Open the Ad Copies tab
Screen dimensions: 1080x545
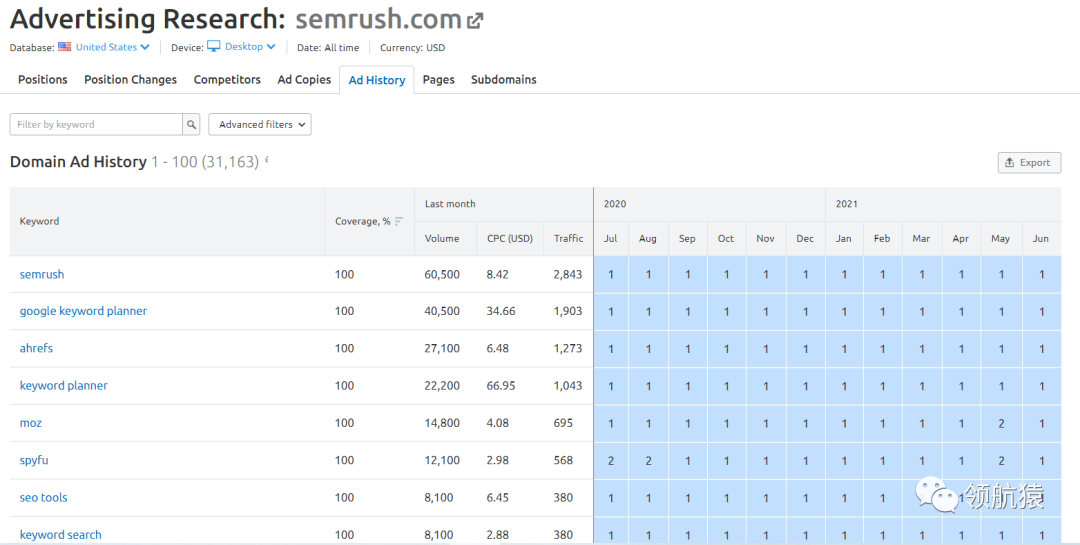[304, 80]
